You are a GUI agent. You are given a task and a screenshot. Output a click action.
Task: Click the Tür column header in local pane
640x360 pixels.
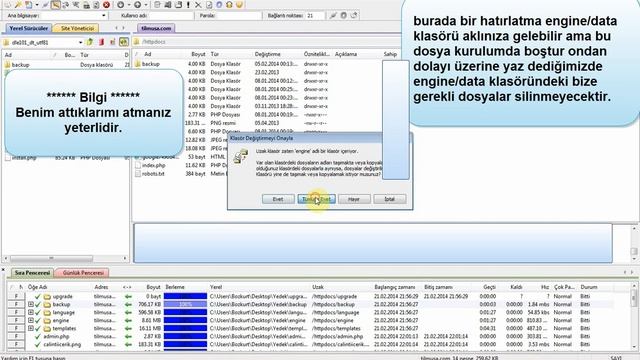click(x=84, y=55)
